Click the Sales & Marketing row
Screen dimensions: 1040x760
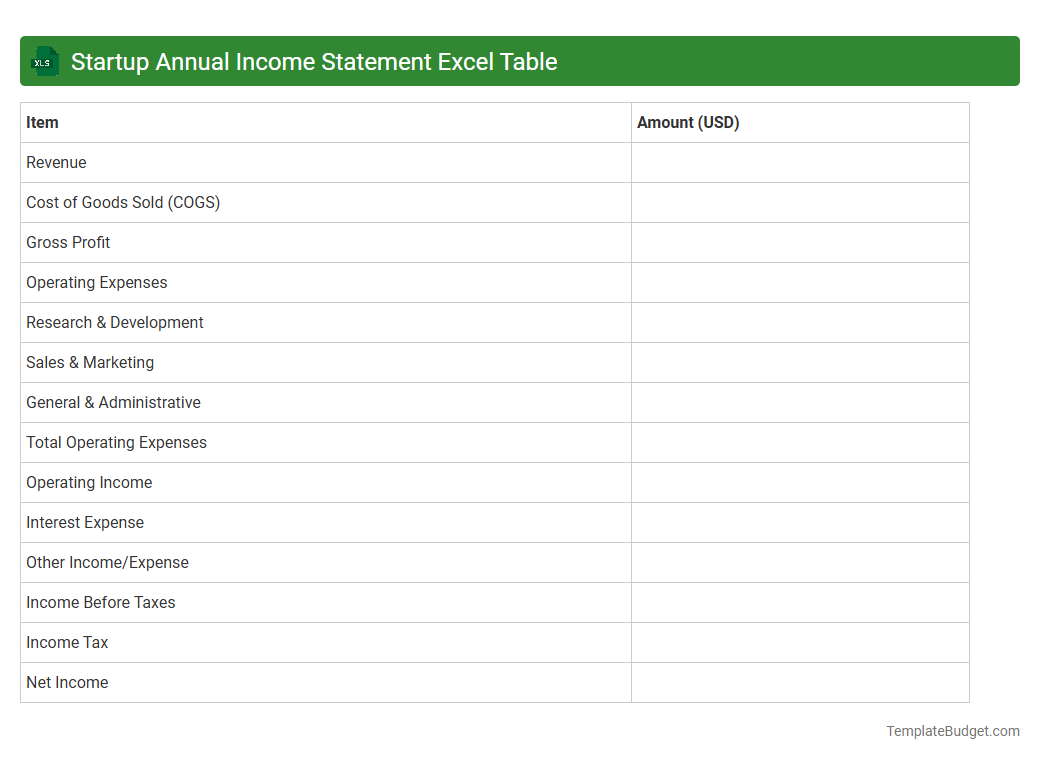tap(90, 362)
